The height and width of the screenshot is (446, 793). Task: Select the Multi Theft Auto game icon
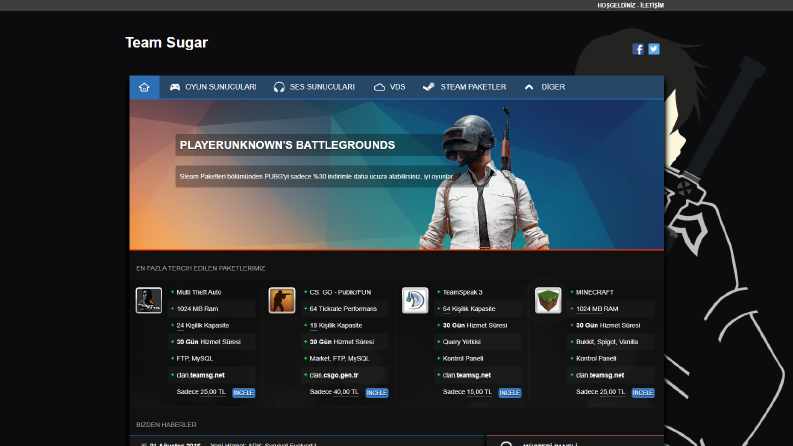click(x=149, y=300)
